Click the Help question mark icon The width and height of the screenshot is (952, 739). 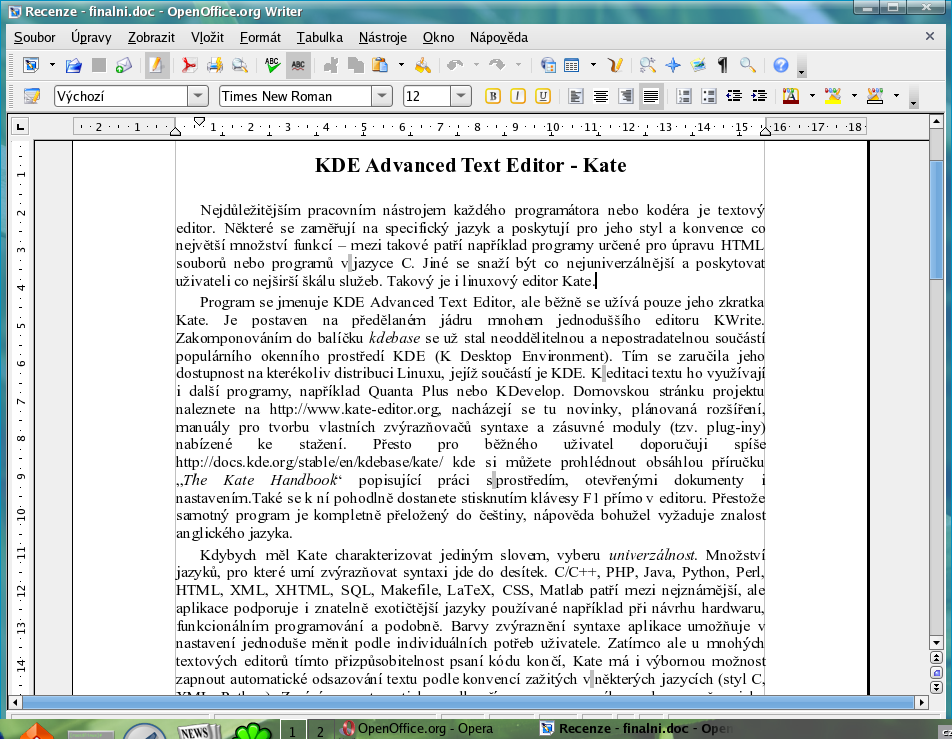point(781,65)
